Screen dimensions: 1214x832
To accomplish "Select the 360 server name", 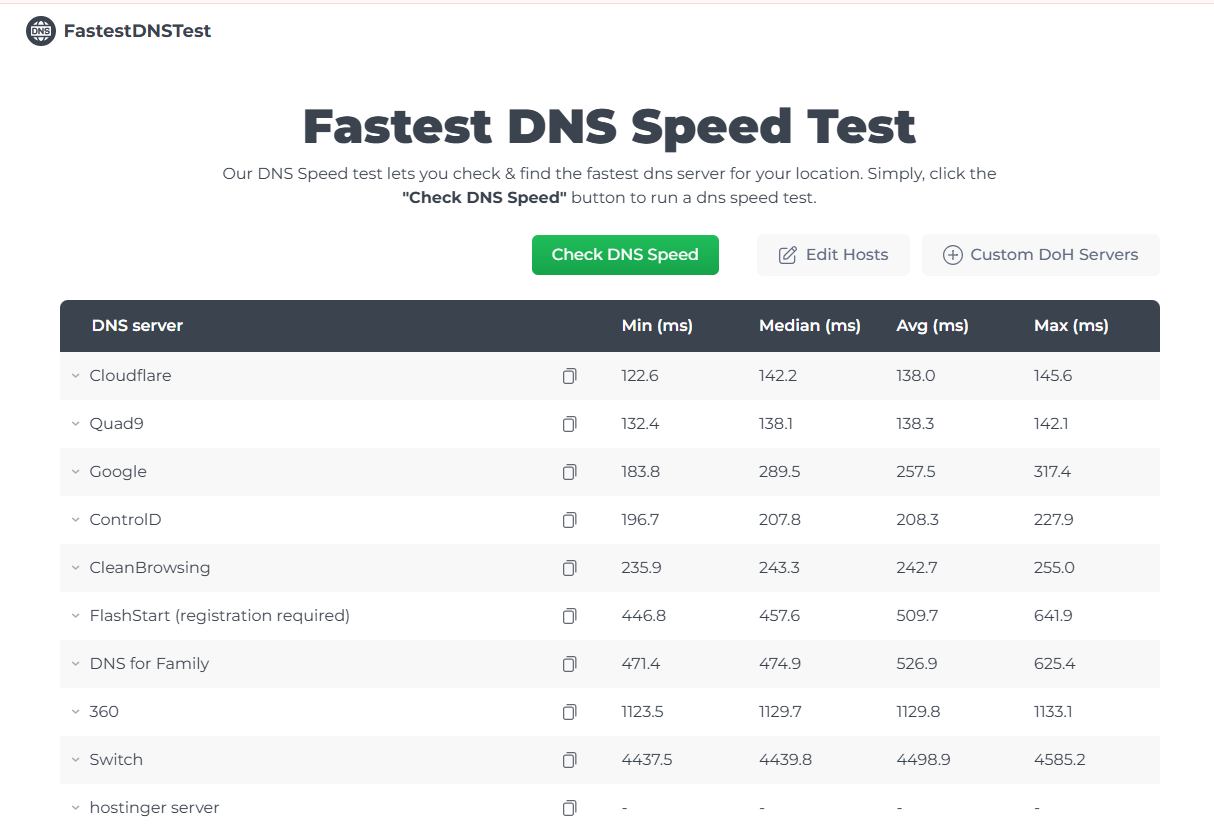I will tap(104, 712).
